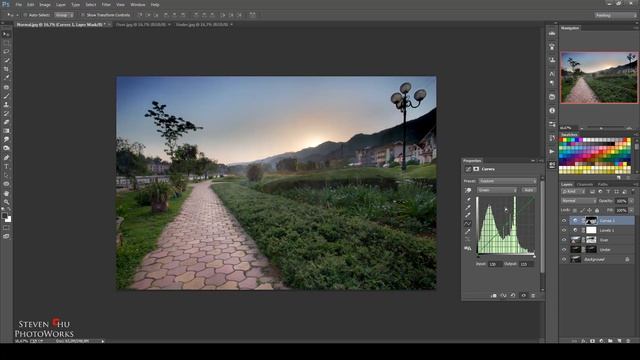Click the Curves 1 layer mask thumbnail
The height and width of the screenshot is (360, 640).
coord(591,220)
